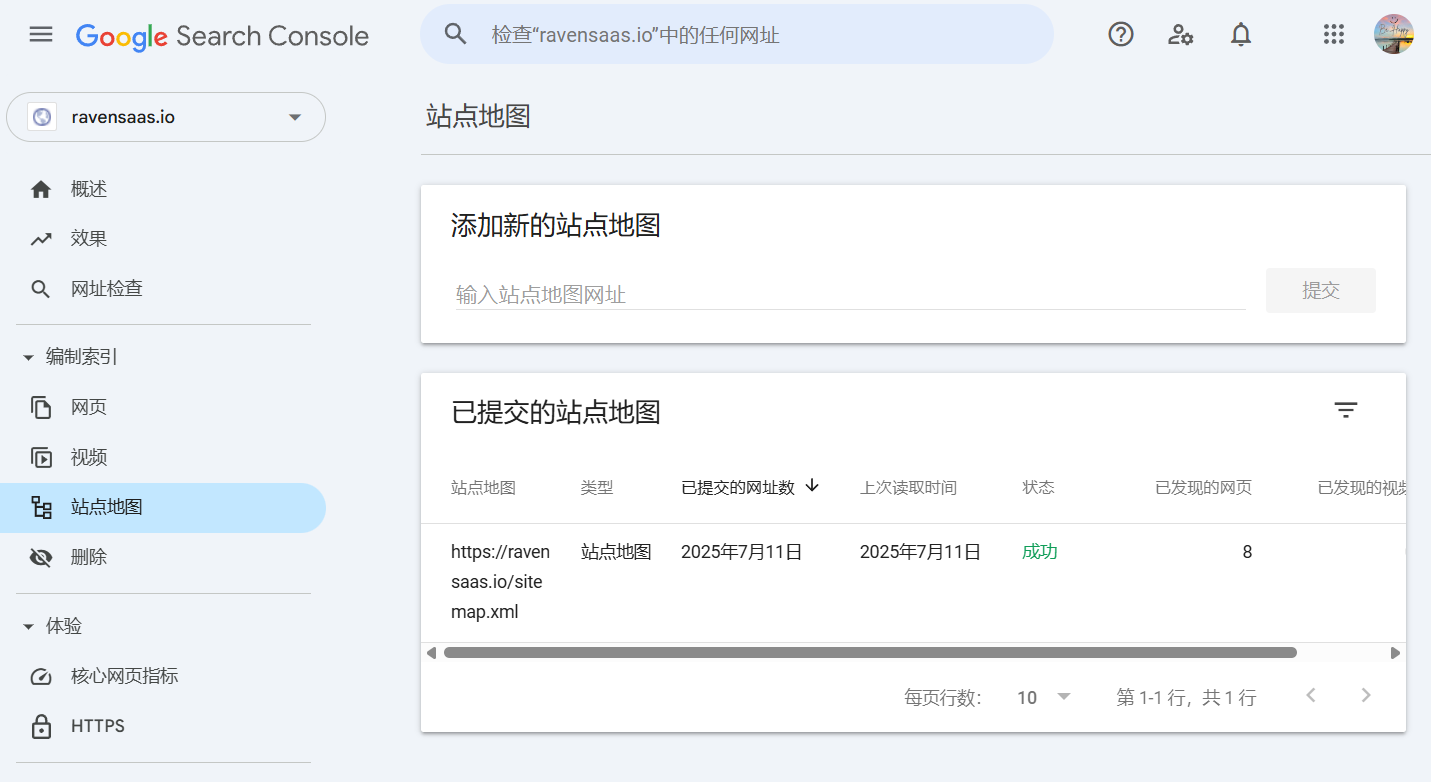Click the 站点地图 type cell in row
Viewport: 1431px width, 782px height.
(x=616, y=552)
